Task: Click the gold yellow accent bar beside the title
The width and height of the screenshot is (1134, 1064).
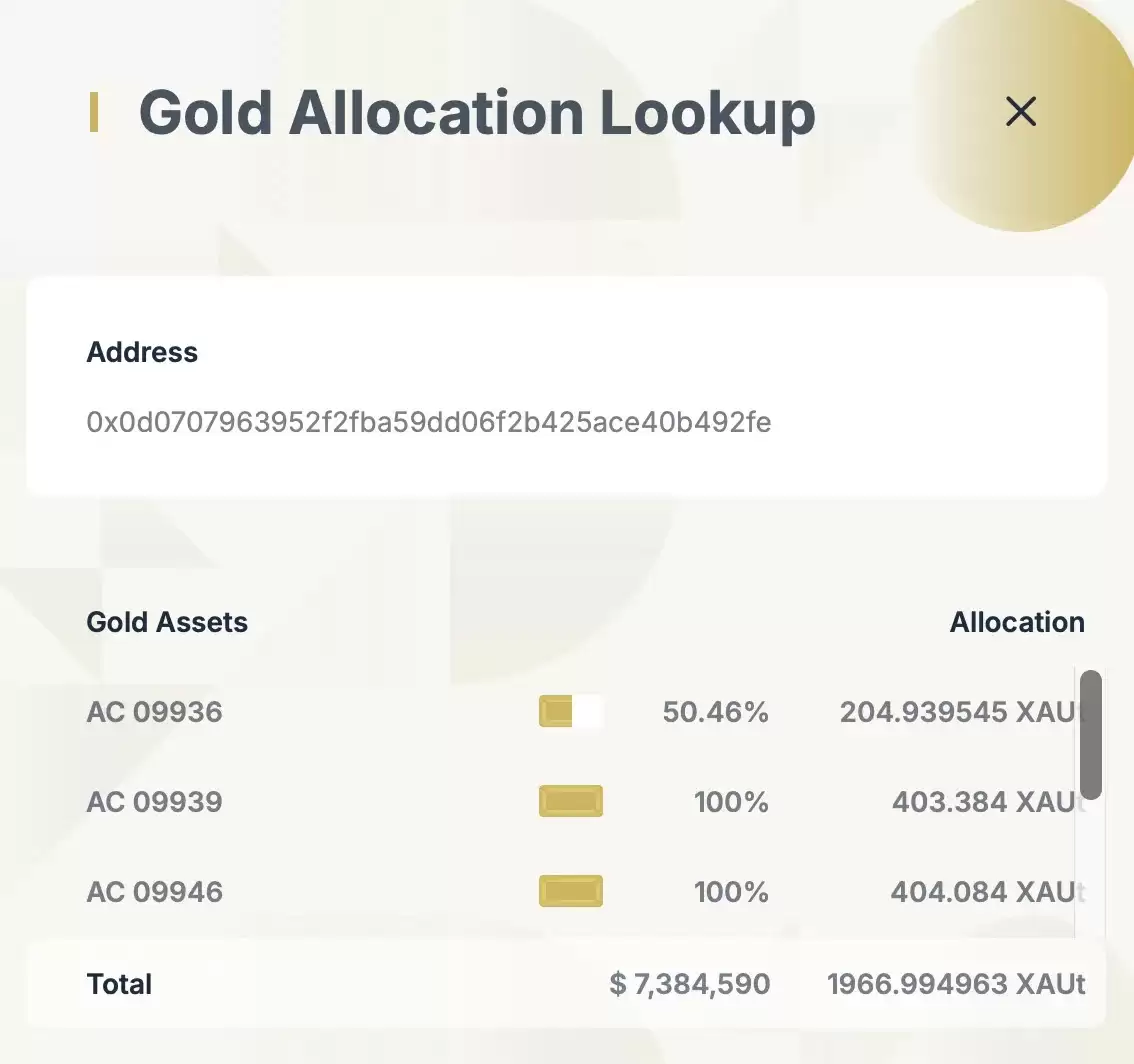Action: pyautogui.click(x=95, y=111)
